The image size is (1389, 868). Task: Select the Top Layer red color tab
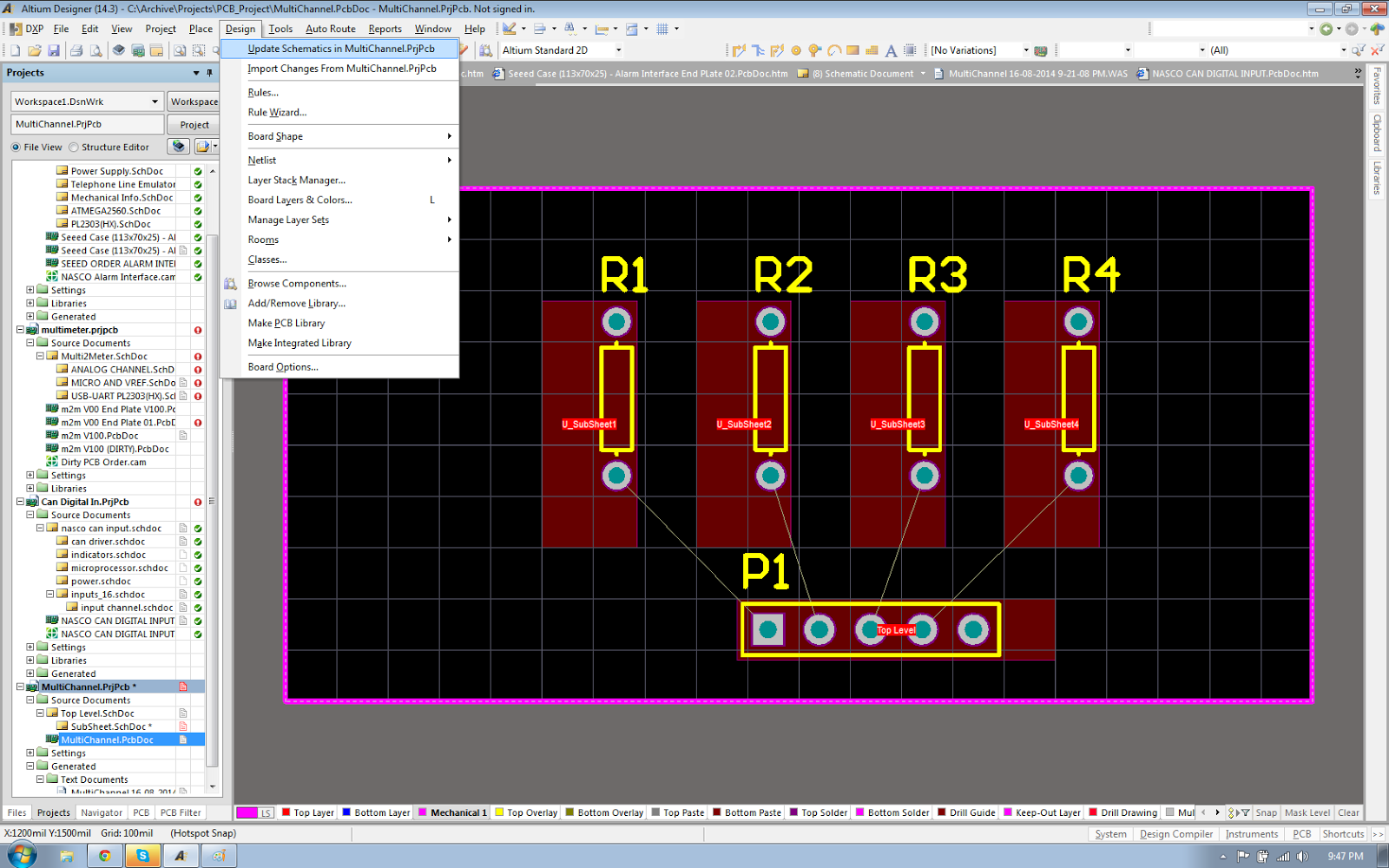(308, 812)
